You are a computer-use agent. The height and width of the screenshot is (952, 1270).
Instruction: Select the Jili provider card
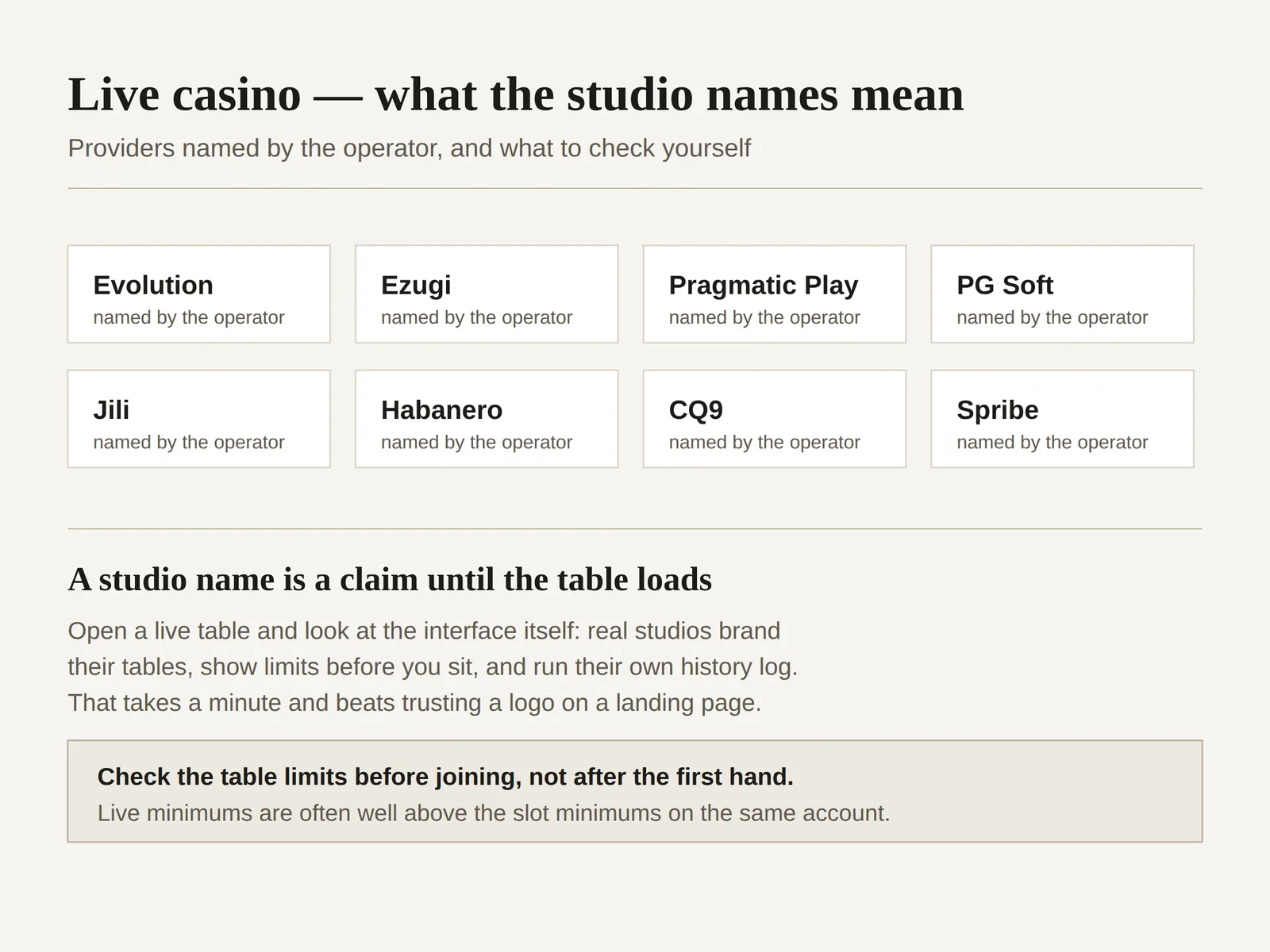click(x=198, y=419)
